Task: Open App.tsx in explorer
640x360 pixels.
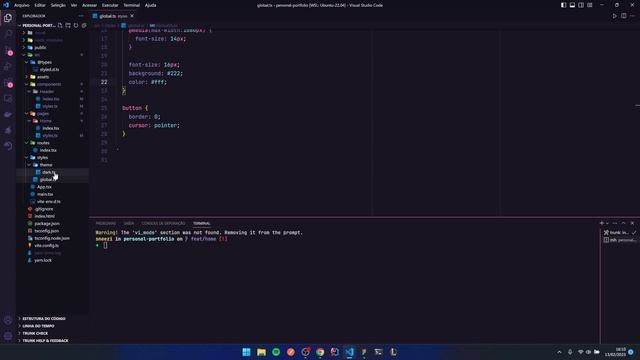Action: coord(44,187)
